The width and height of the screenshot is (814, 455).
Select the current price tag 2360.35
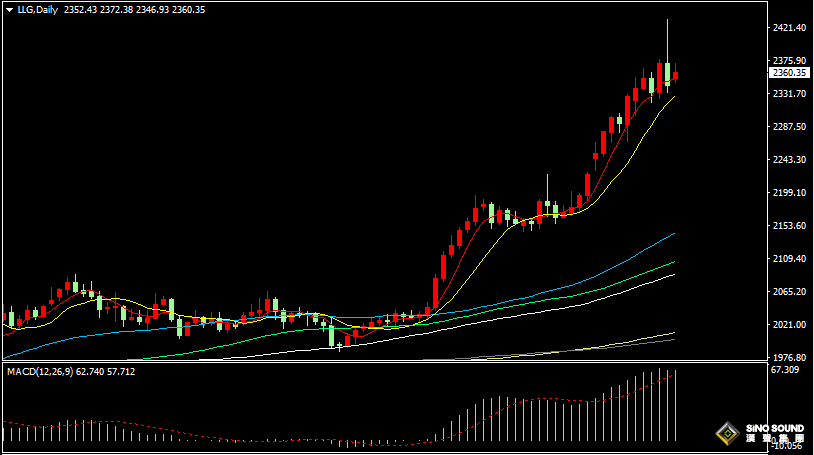click(x=789, y=73)
